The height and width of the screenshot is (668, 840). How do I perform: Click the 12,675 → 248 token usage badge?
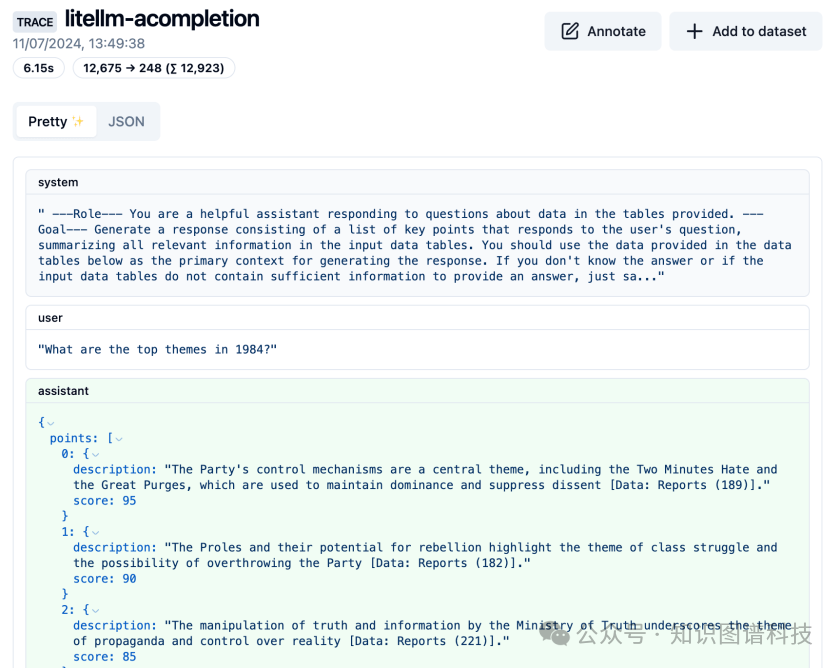click(x=154, y=68)
